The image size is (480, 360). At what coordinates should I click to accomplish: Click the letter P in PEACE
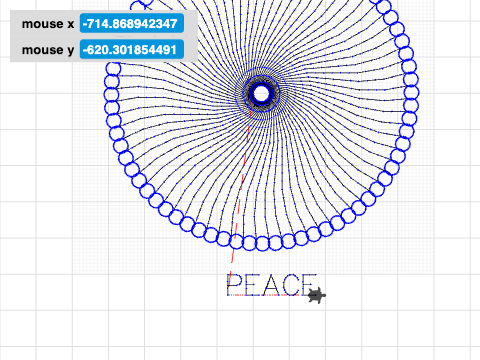[x=235, y=285]
